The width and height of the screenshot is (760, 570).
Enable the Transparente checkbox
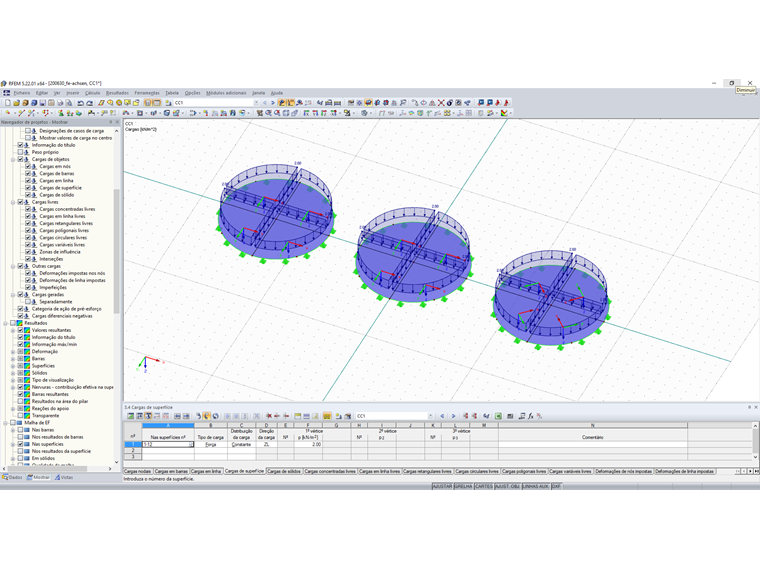tap(20, 415)
